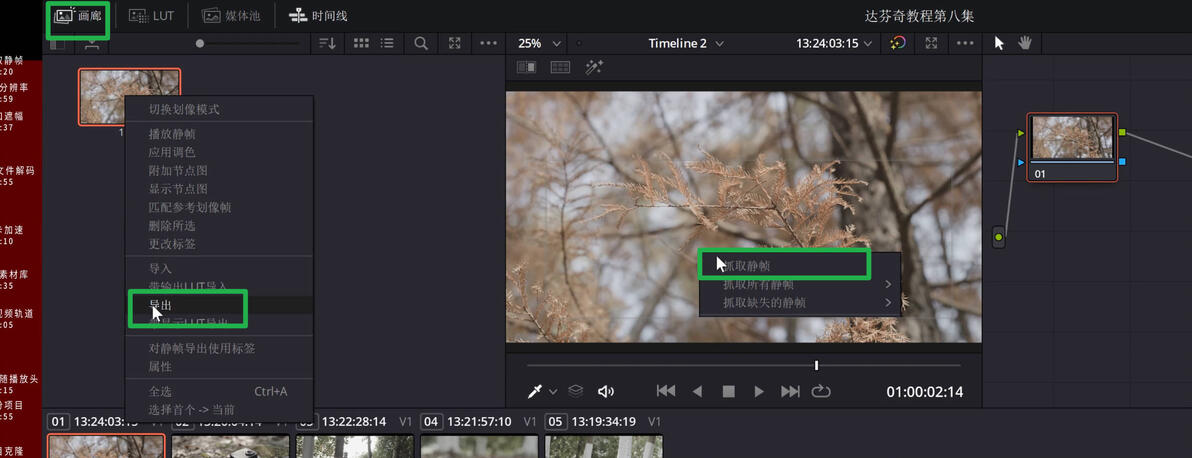Viewport: 1192px width, 458px height.
Task: Choose 更改标签 in the context menu
Action: click(x=172, y=243)
